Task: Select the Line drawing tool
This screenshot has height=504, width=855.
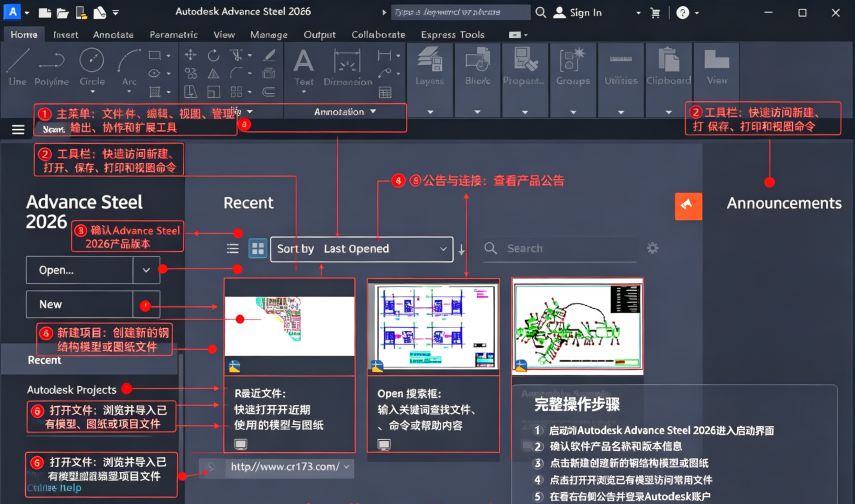Action: coord(17,67)
